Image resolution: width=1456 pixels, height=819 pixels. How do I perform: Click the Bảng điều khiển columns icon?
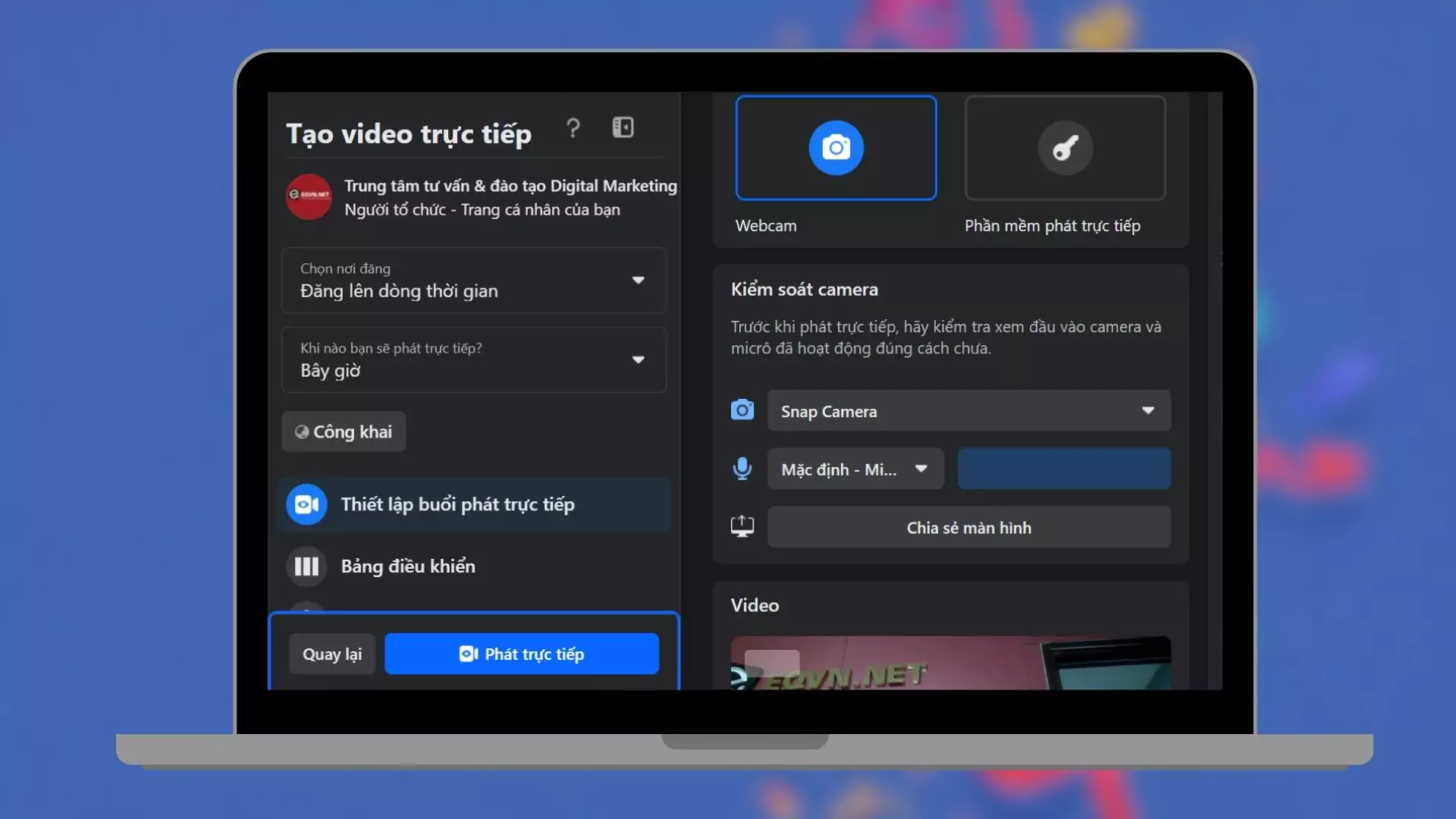[306, 566]
